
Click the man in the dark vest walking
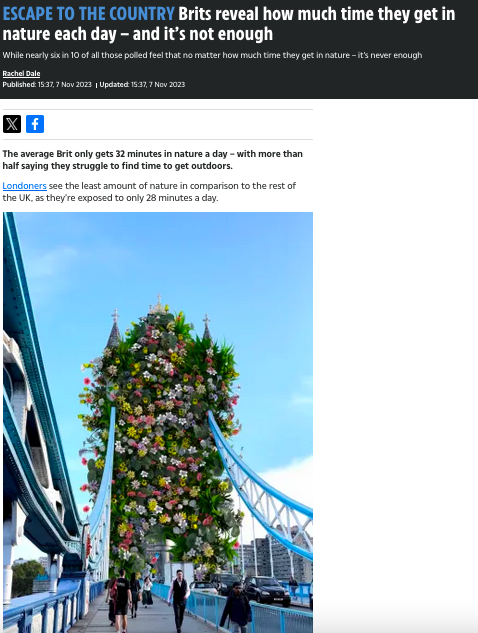[x=178, y=600]
